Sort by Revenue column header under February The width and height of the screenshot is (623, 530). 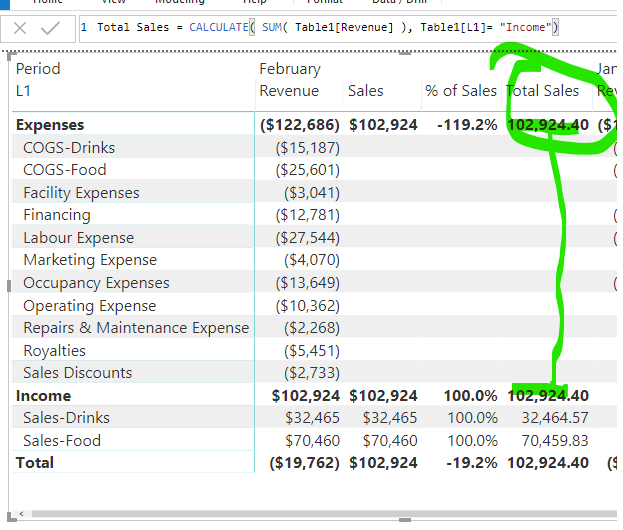289,91
